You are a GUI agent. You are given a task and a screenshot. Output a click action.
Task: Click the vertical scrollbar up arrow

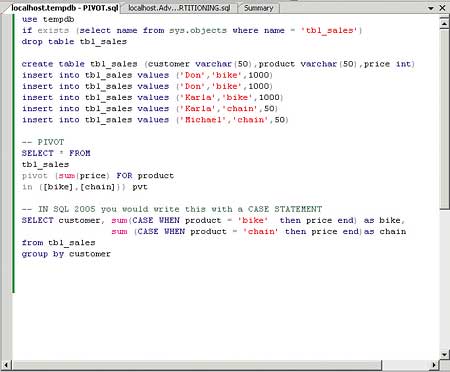pos(444,23)
